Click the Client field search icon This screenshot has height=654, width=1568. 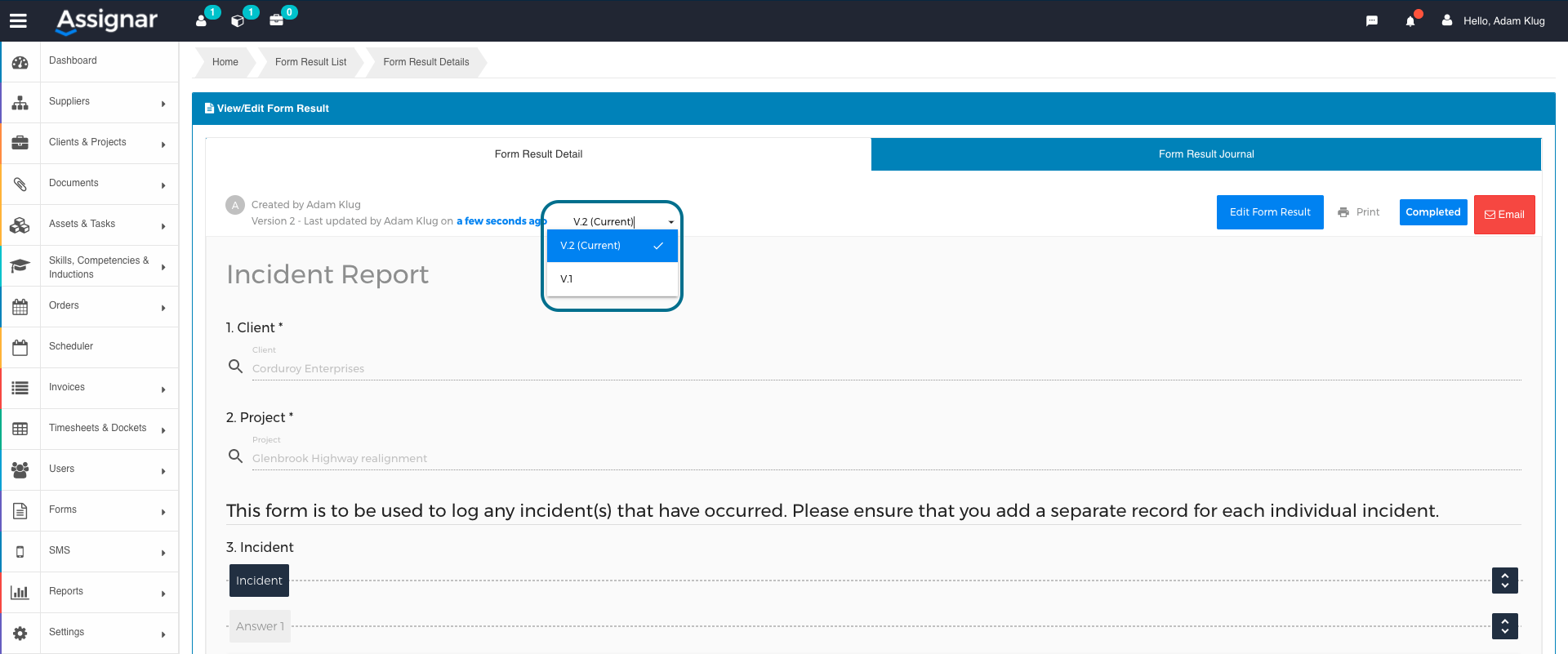(x=235, y=367)
